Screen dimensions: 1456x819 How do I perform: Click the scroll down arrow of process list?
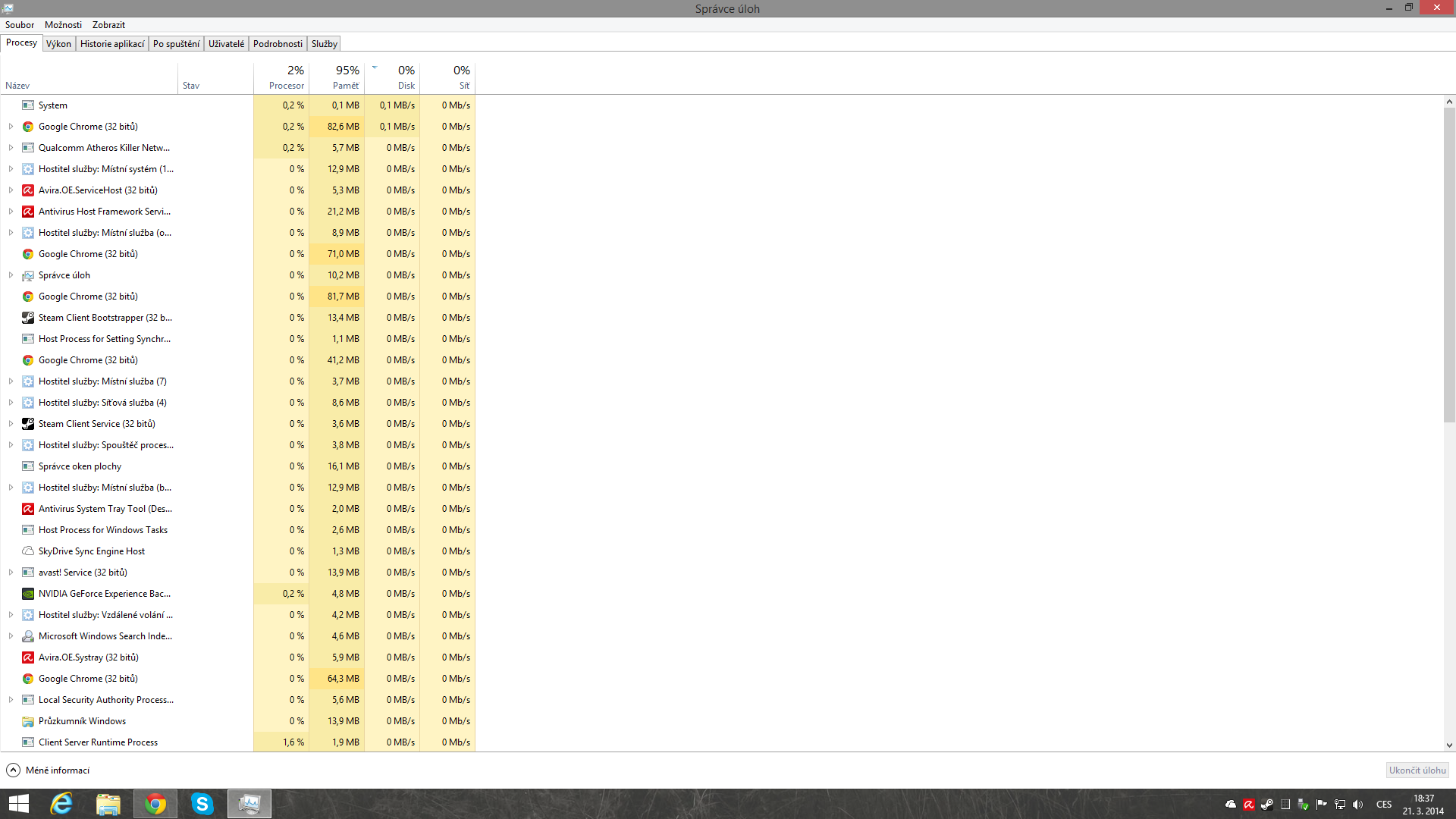1449,745
